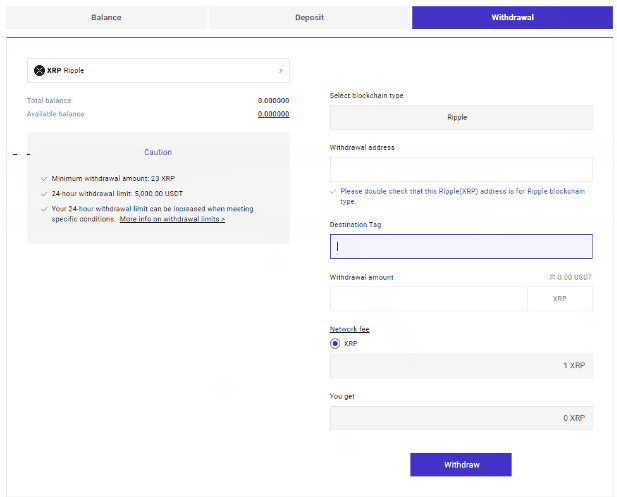Select the Withdrawal tab

[512, 17]
